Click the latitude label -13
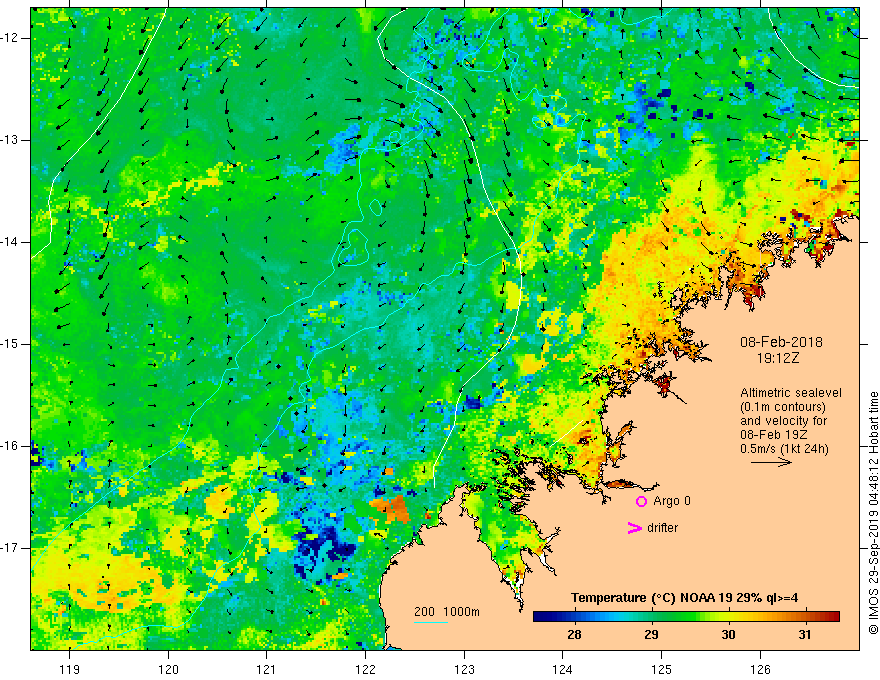This screenshot has width=880, height=680. pos(10,140)
